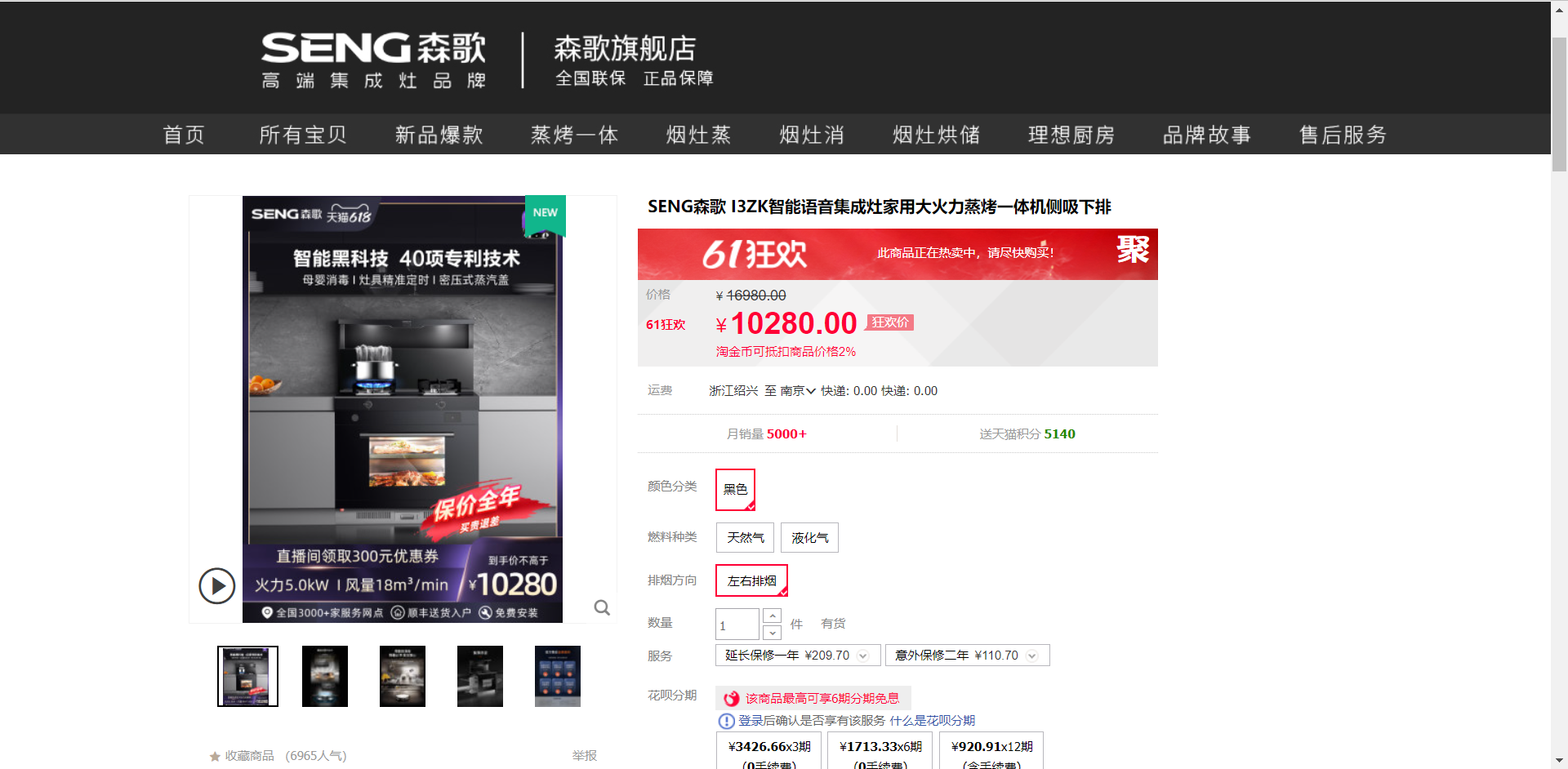Select the 3期 installment plan
Screen dimensions: 1568x769
(x=769, y=751)
